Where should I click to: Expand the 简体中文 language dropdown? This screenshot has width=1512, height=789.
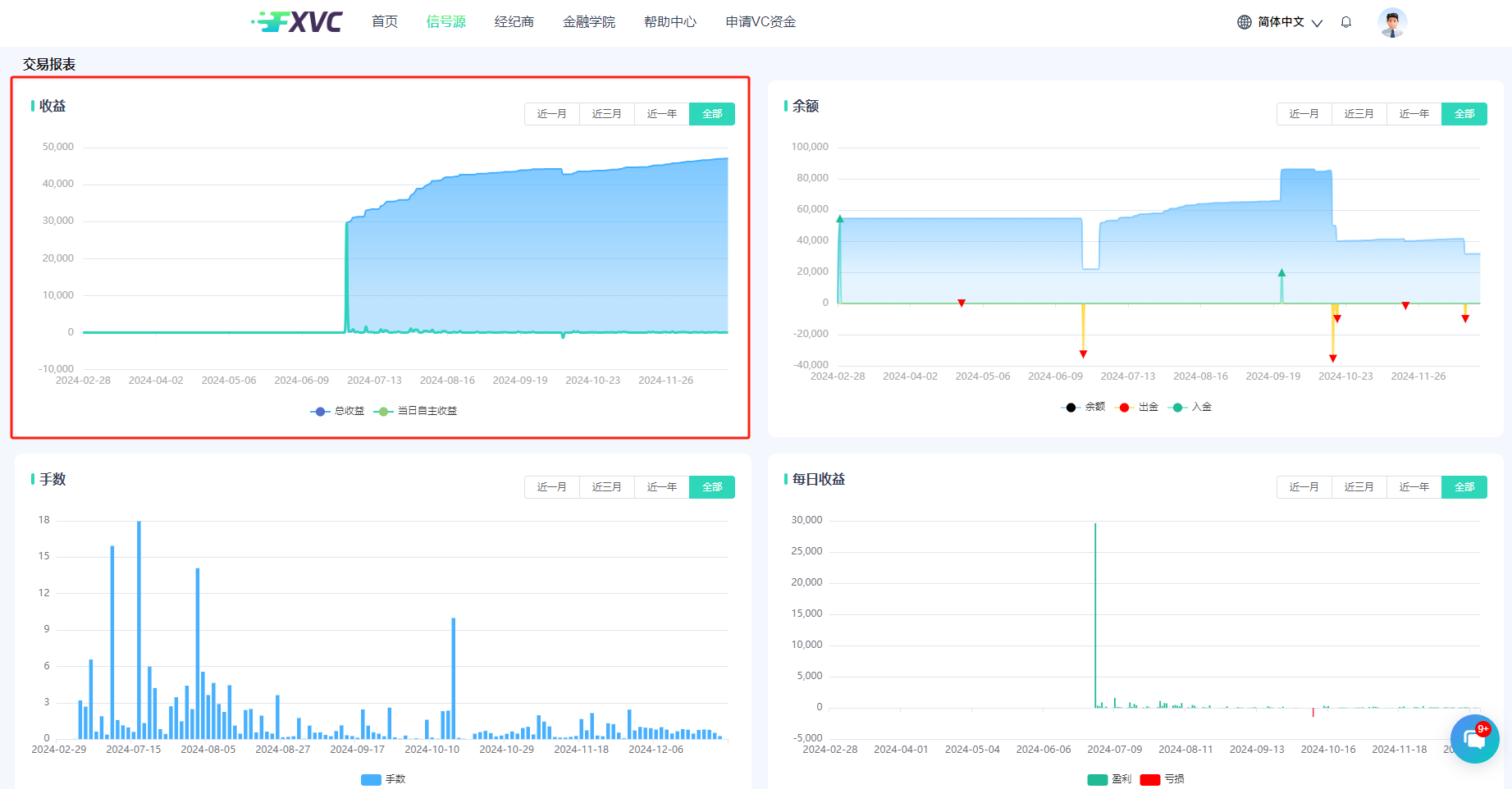point(1281,22)
